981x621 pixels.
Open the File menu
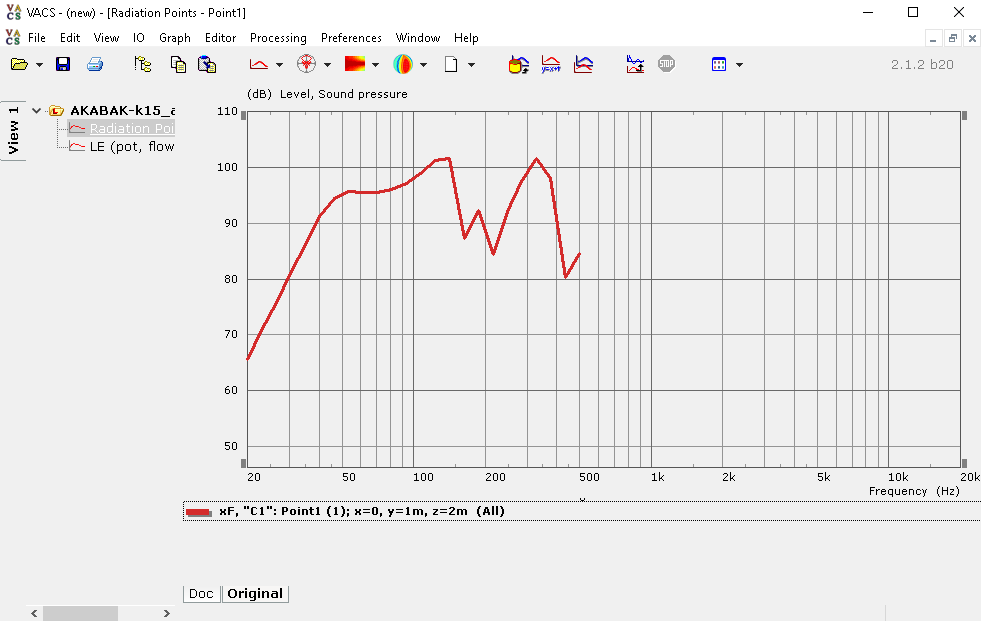point(37,38)
